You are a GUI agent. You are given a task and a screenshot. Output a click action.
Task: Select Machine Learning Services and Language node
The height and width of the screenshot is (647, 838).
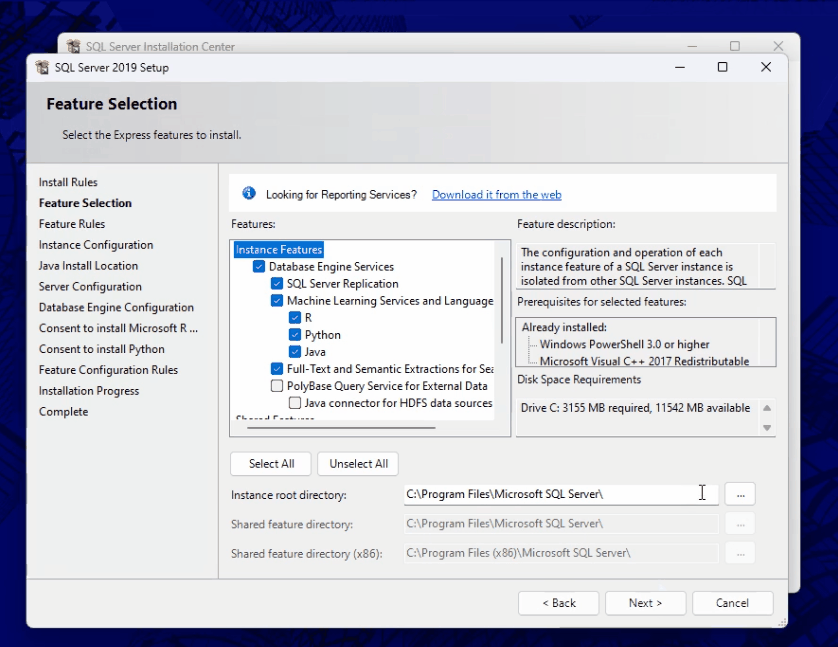(x=389, y=301)
